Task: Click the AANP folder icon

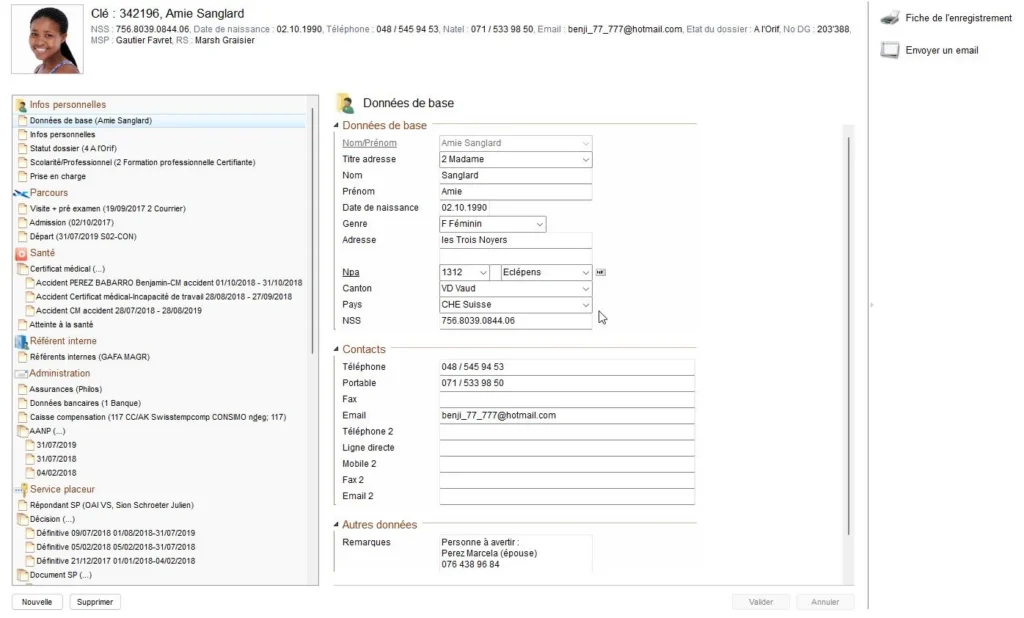Action: point(22,431)
